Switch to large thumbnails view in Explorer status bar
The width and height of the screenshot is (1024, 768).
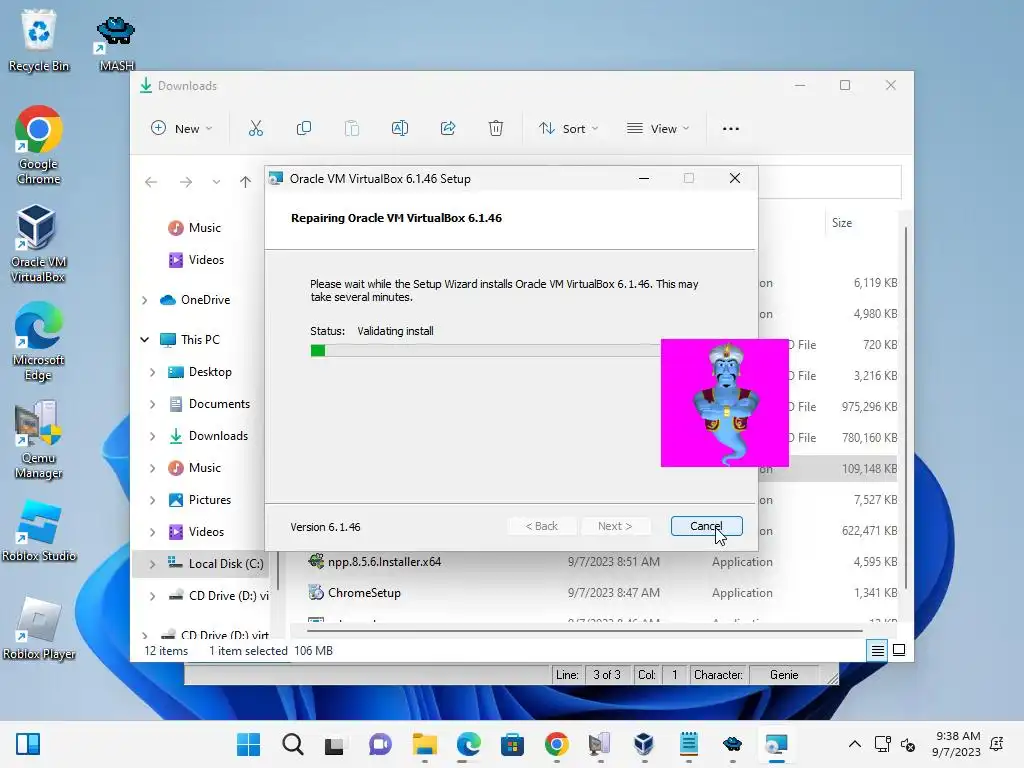pos(899,650)
